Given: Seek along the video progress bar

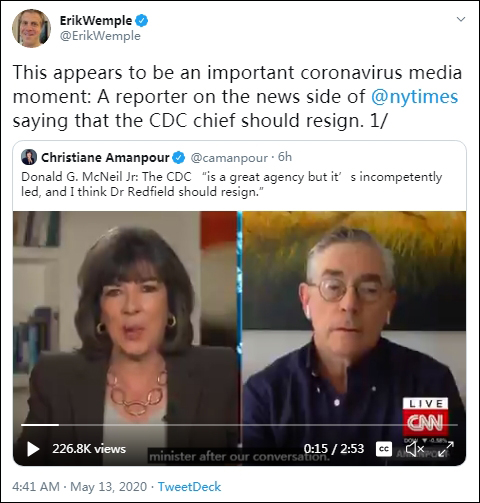Looking at the screenshot, I should coord(239,425).
